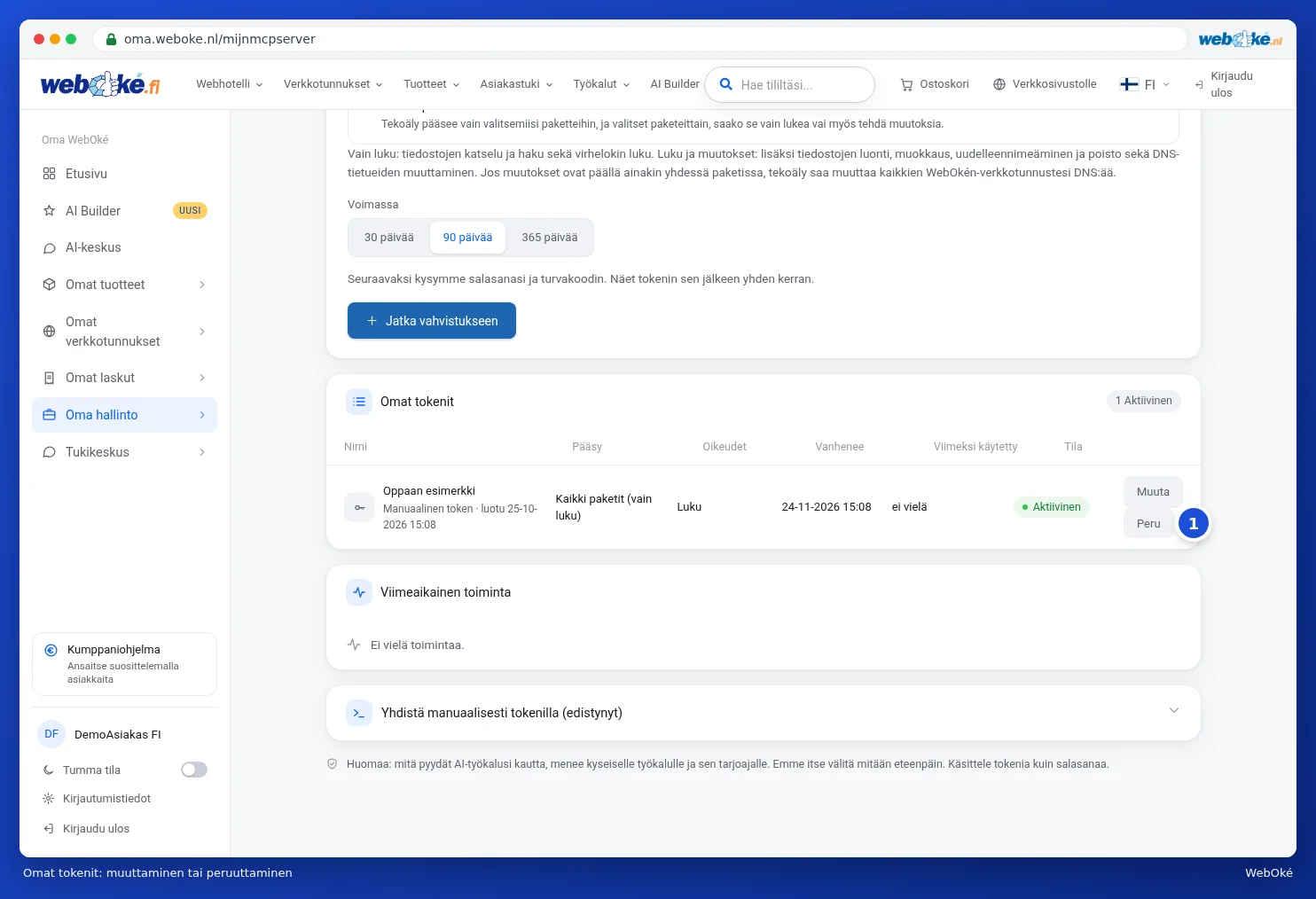1316x899 pixels.
Task: Open the Webhotelli dropdown menu
Action: [x=230, y=84]
